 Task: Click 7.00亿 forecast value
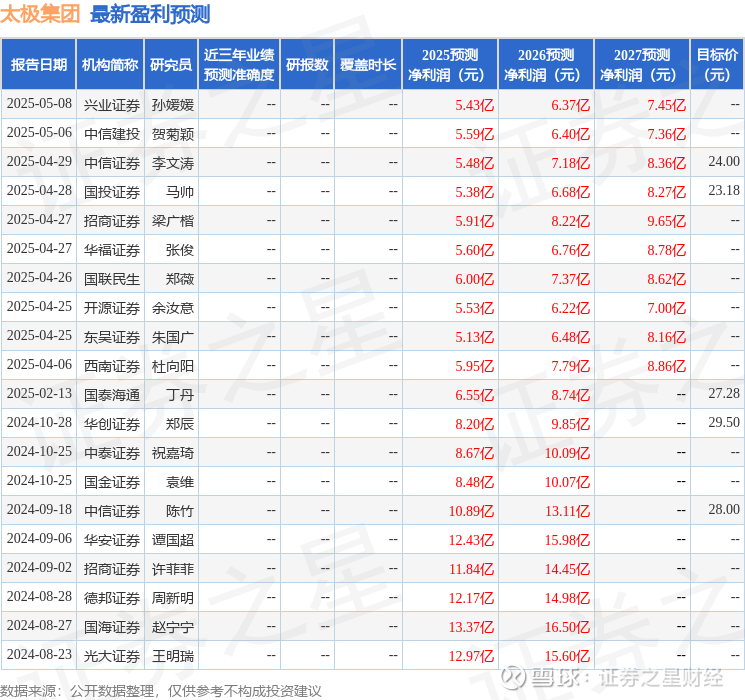pyautogui.click(x=666, y=308)
